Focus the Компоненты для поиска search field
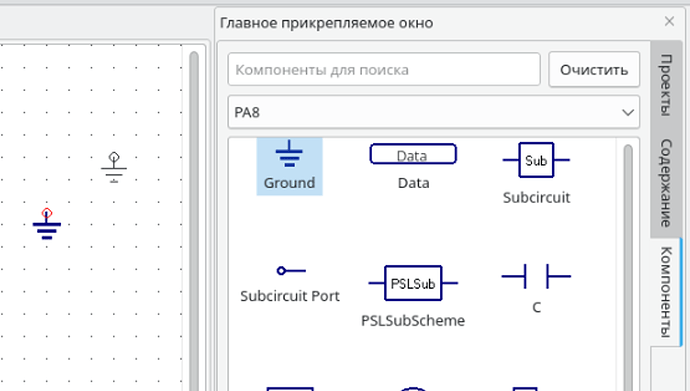 click(384, 69)
